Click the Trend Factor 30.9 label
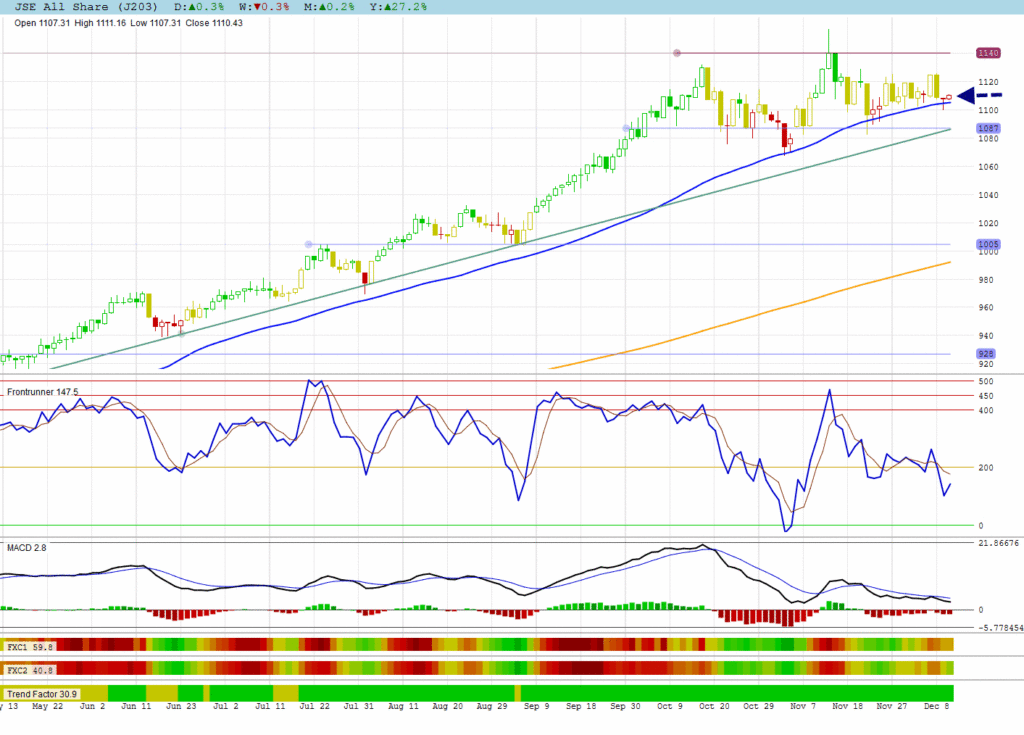 [41, 693]
